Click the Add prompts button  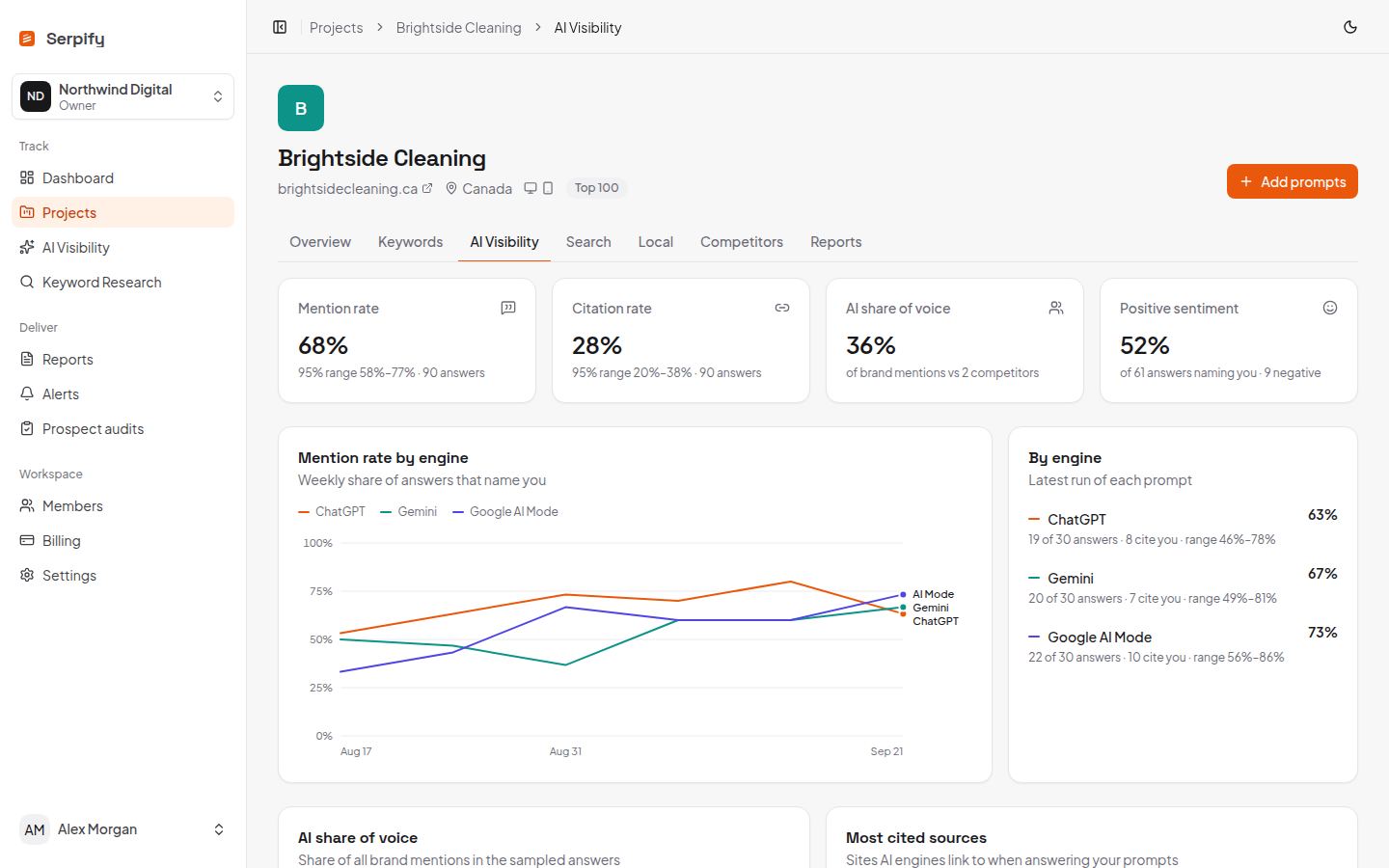pyautogui.click(x=1292, y=181)
